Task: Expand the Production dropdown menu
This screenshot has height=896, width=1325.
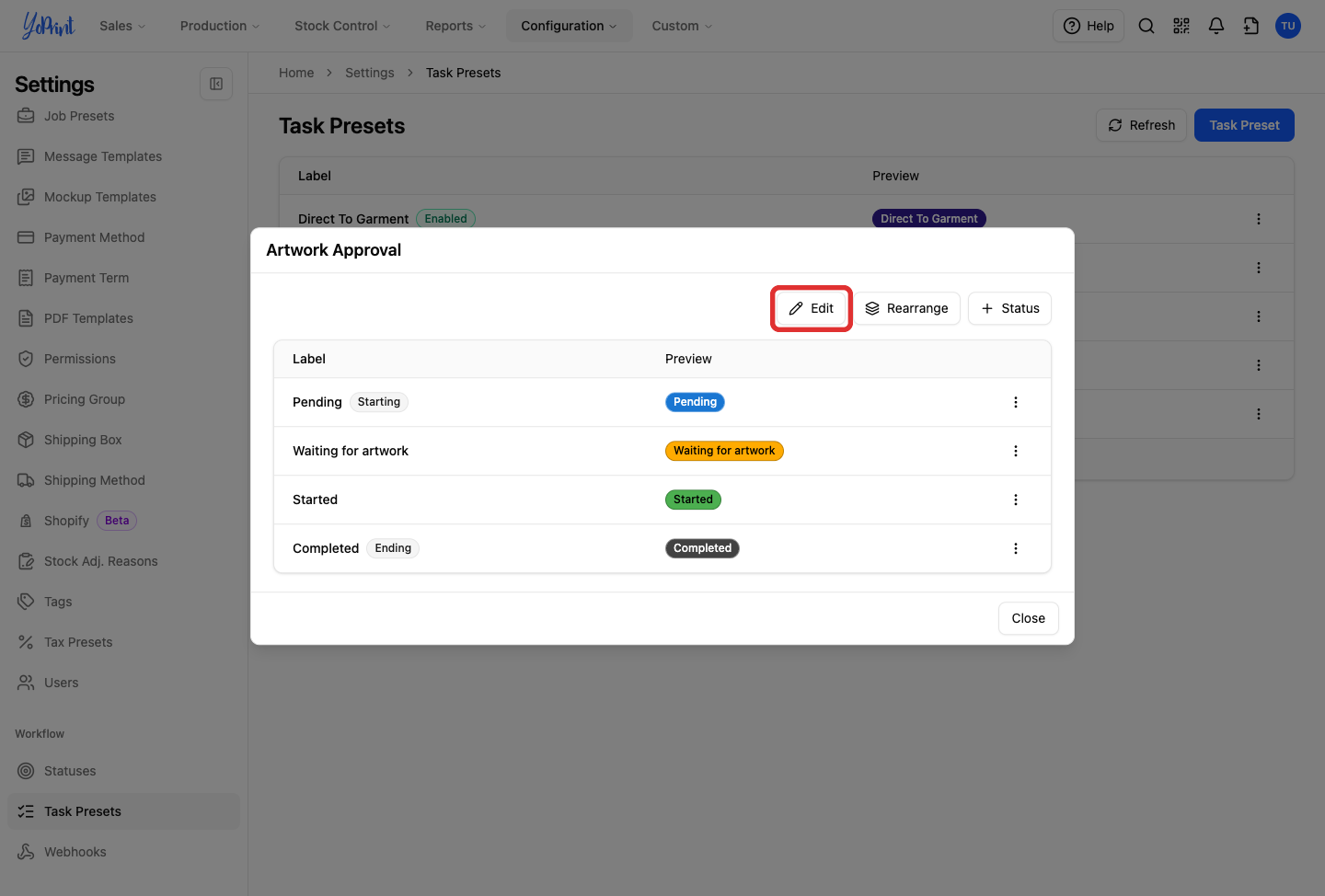Action: (220, 26)
